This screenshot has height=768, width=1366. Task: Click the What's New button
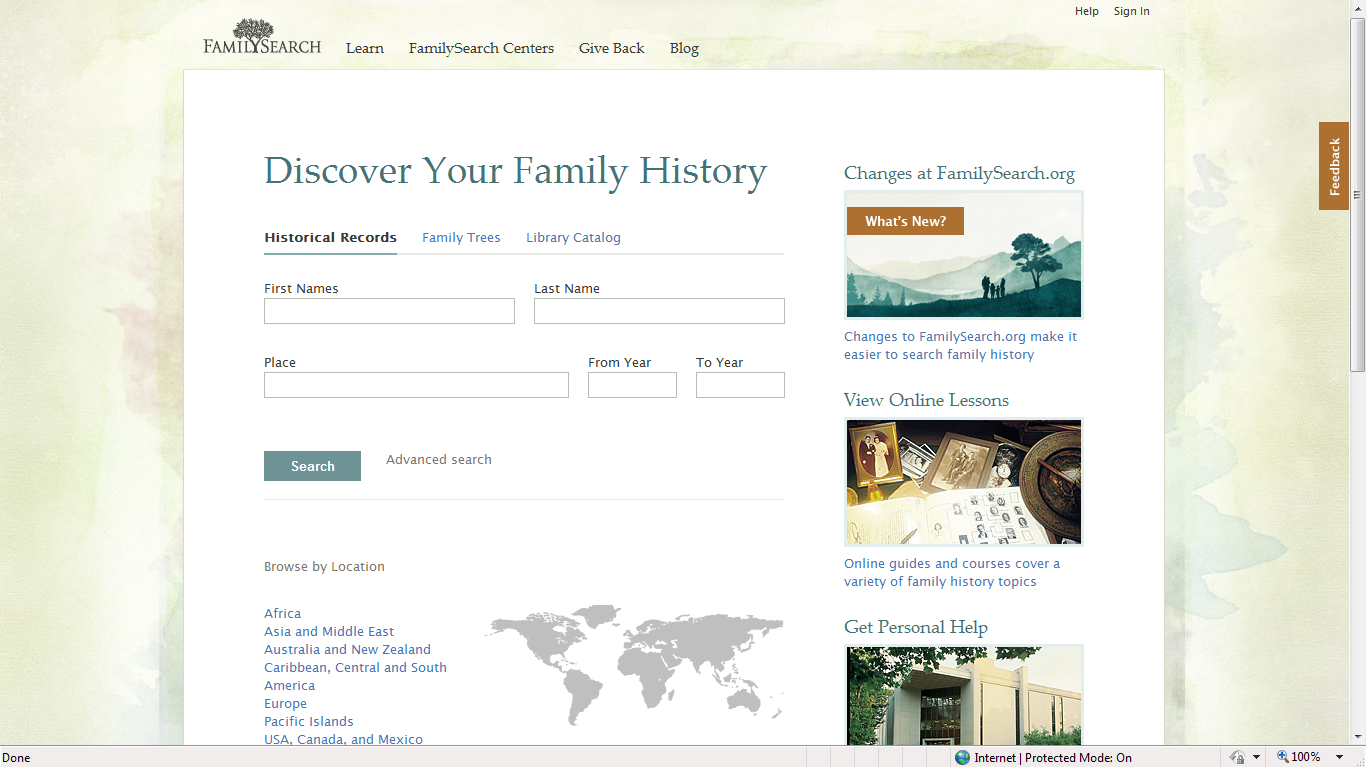coord(905,221)
